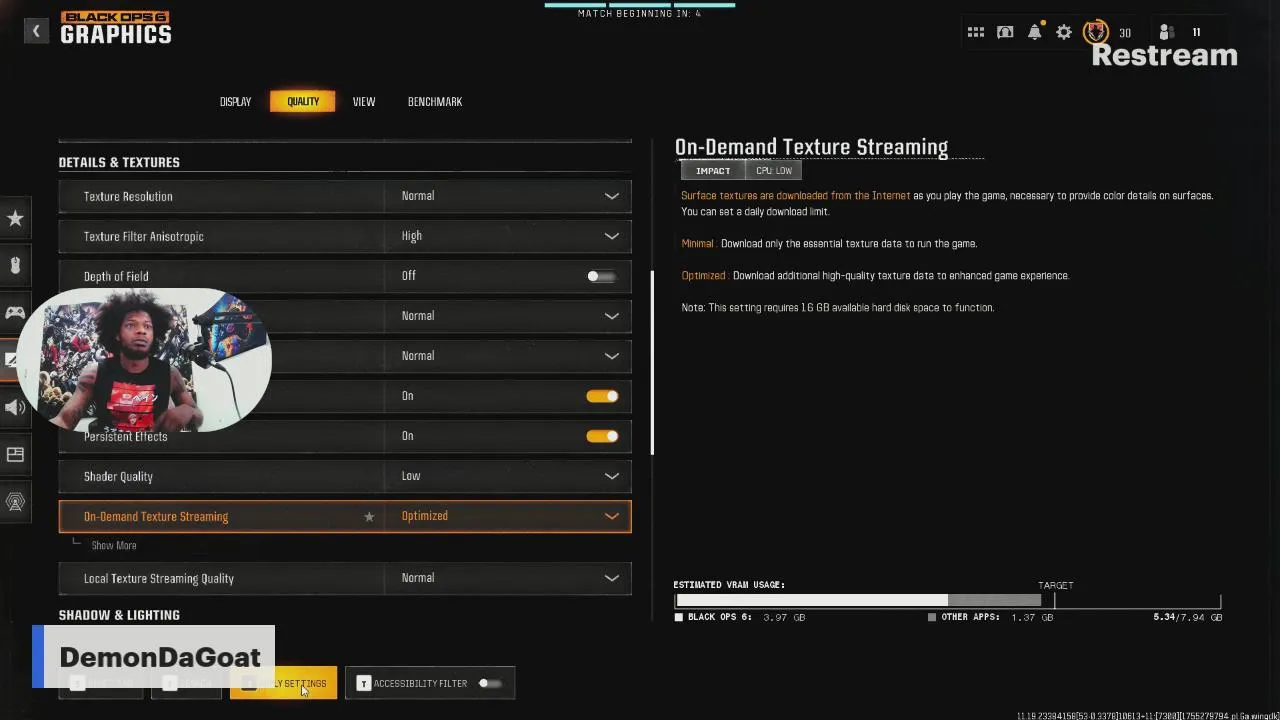Open the Mouse and Keyboard settings category
This screenshot has width=1280, height=720.
pyautogui.click(x=15, y=265)
